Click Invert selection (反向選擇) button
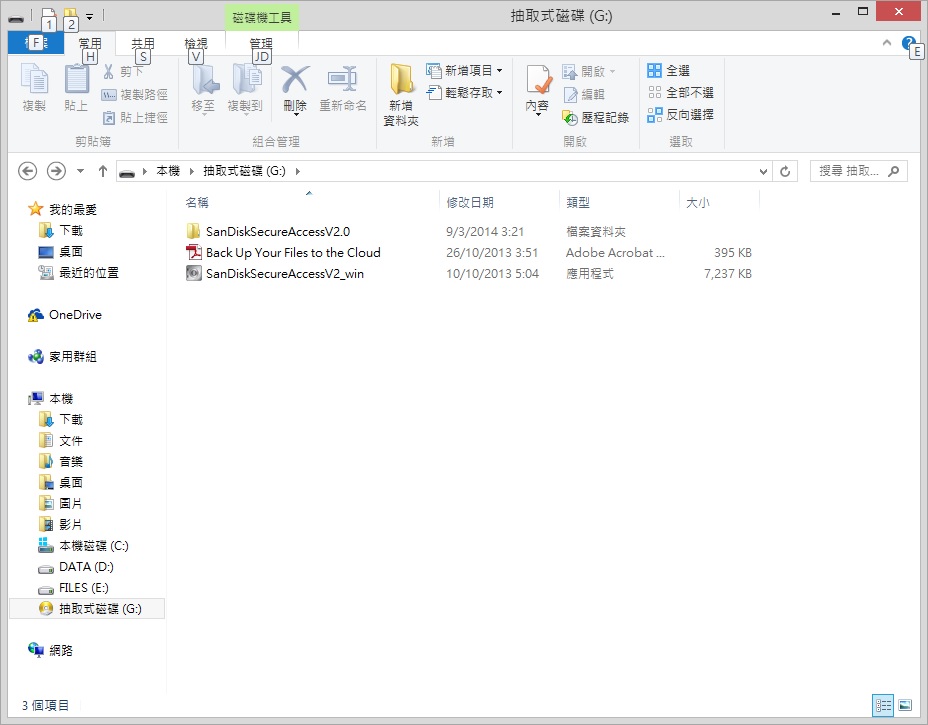 [x=681, y=115]
